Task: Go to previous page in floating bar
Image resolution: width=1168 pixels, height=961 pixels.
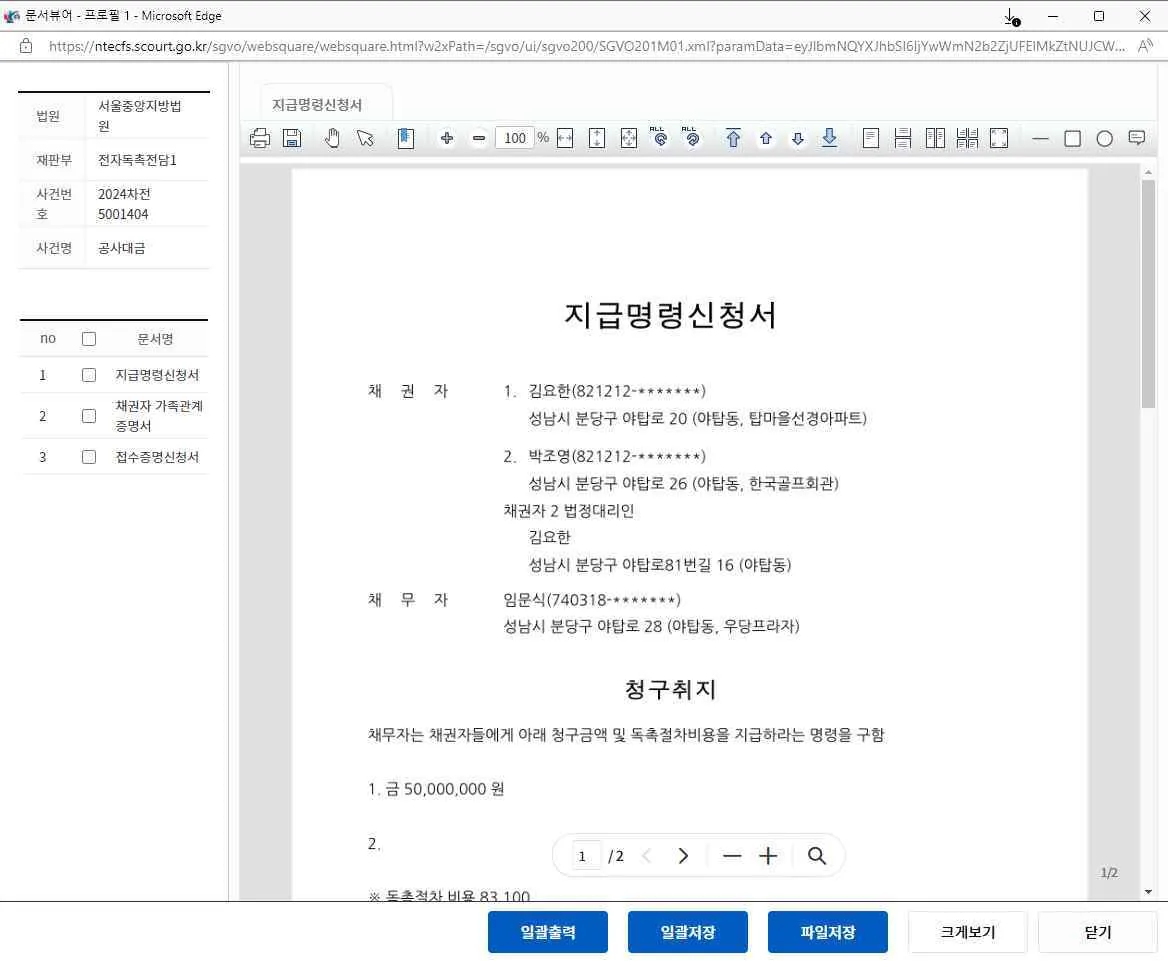Action: 647,856
